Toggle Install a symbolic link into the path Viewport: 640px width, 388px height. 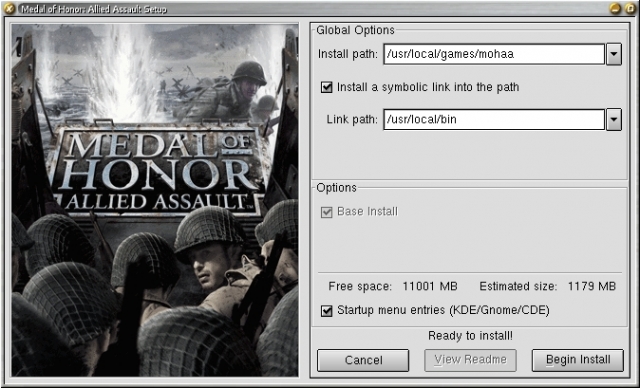pyautogui.click(x=327, y=87)
